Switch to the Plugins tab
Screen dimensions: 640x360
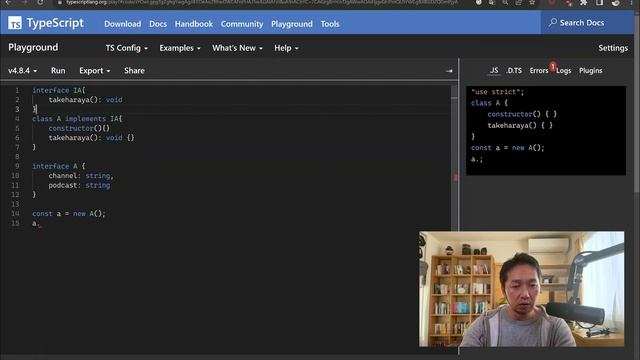click(x=591, y=71)
